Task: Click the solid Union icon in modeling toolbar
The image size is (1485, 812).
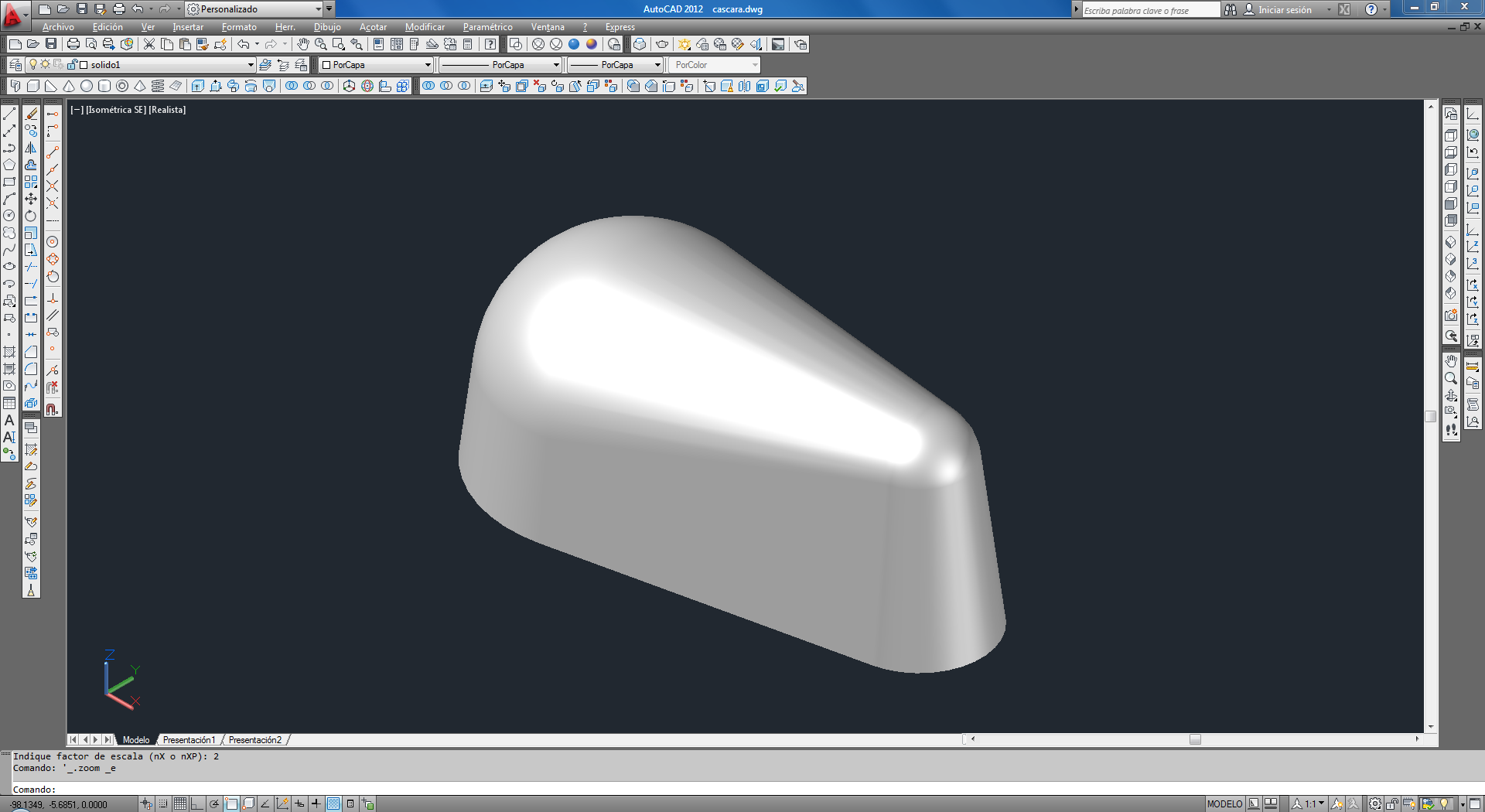Action: coord(292,86)
